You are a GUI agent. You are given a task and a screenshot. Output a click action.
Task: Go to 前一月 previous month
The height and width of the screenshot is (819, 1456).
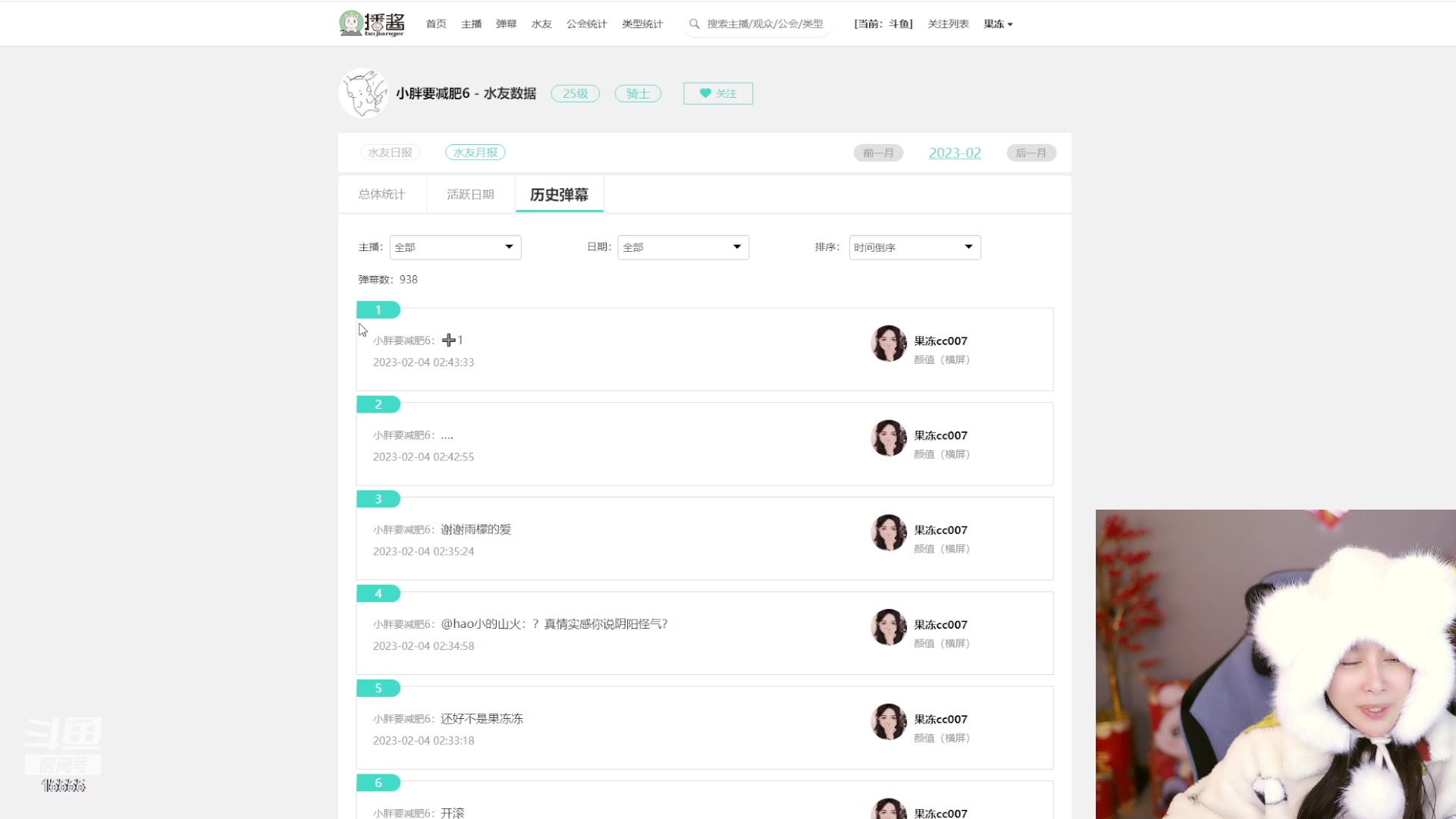click(x=878, y=153)
